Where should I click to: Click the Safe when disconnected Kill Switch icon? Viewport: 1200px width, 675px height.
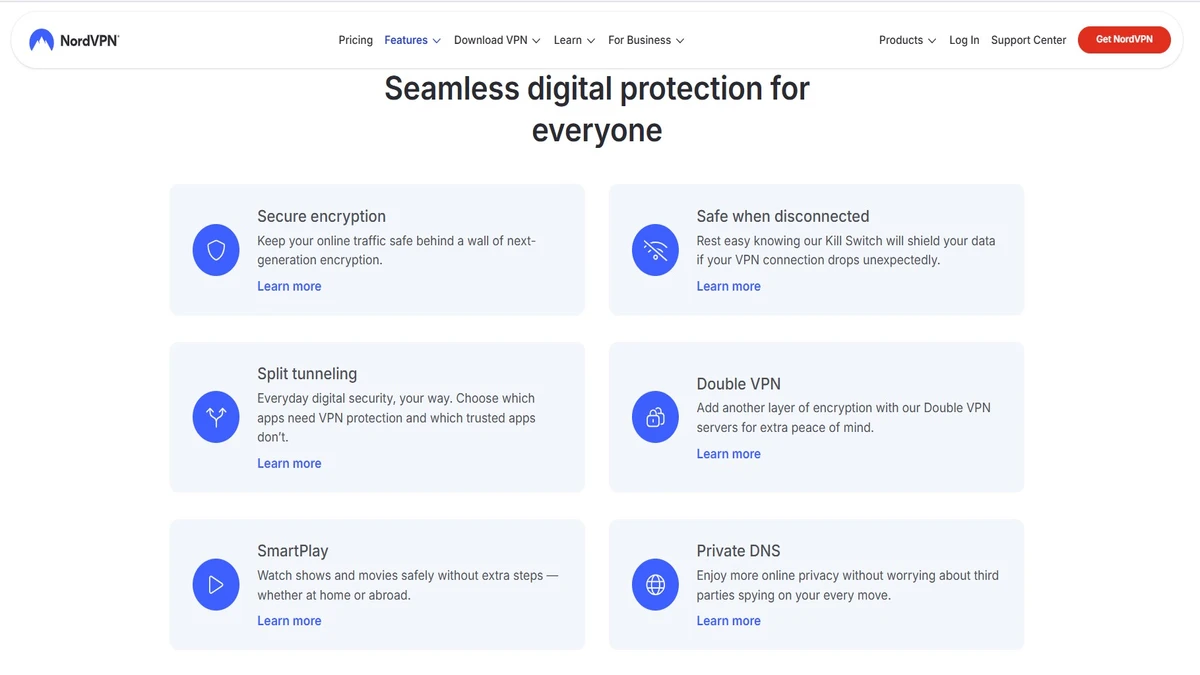coord(655,250)
